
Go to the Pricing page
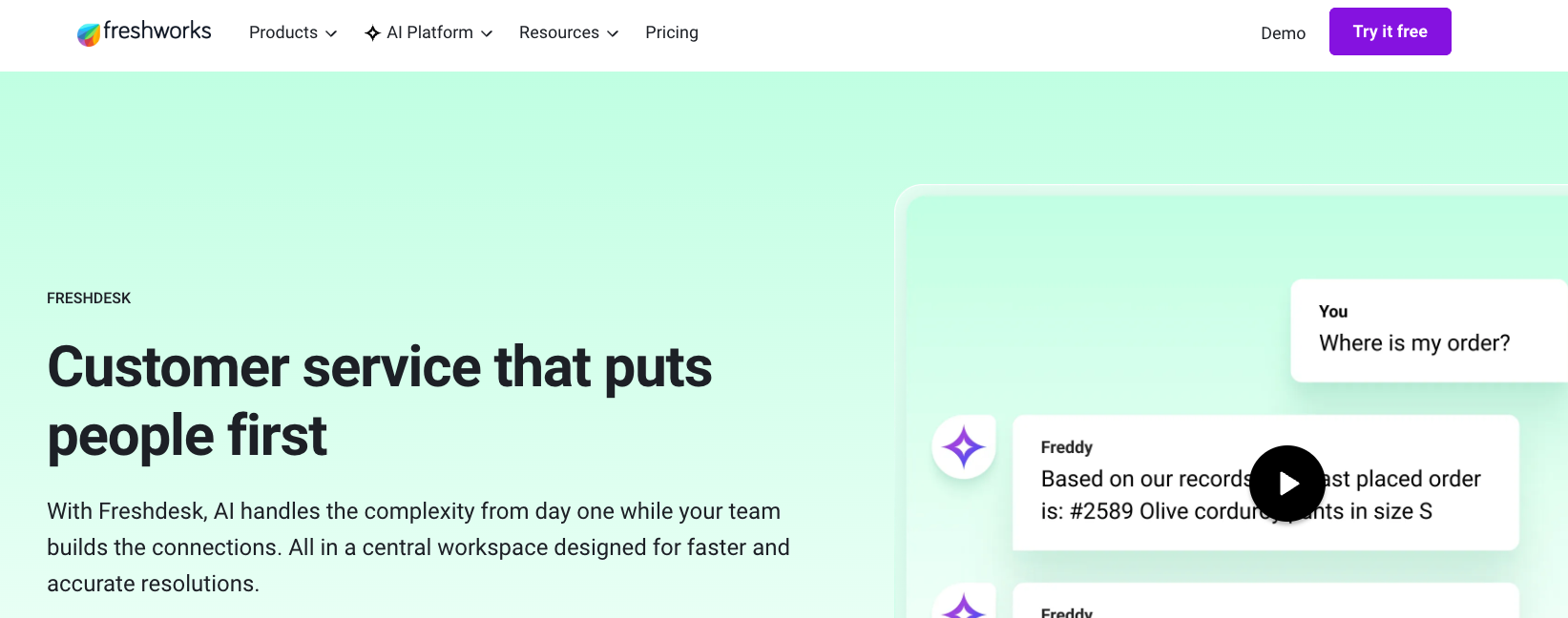pyautogui.click(x=672, y=32)
